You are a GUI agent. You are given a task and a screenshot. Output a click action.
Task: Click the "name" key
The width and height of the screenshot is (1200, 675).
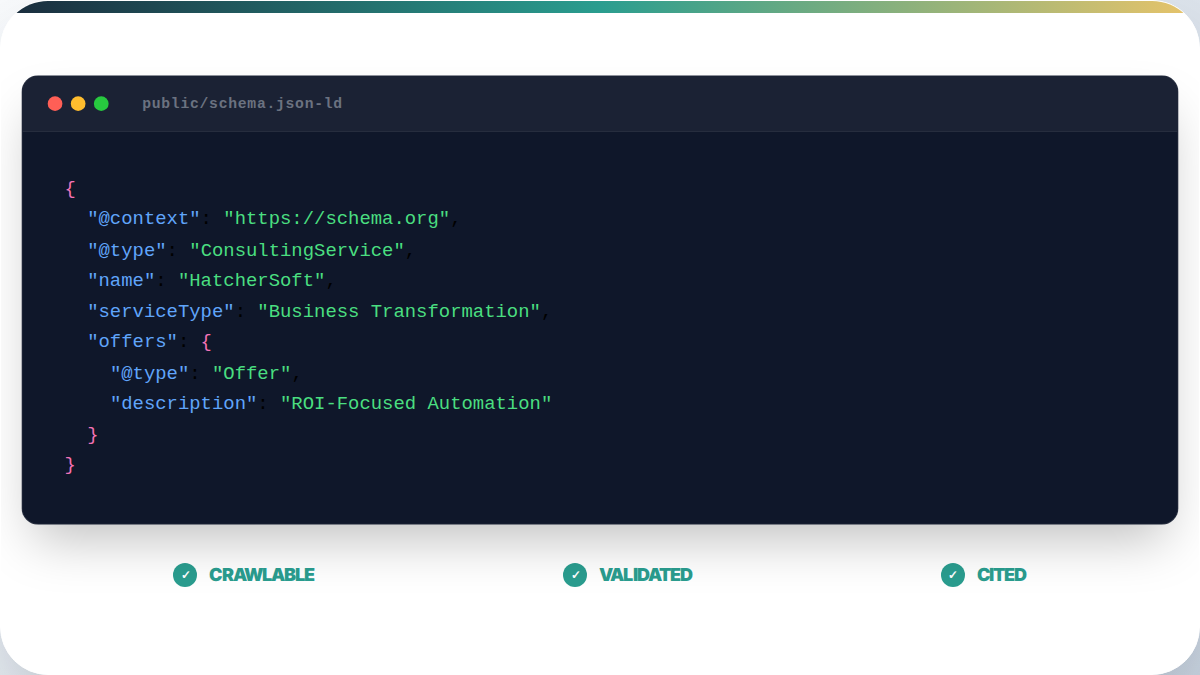click(121, 281)
